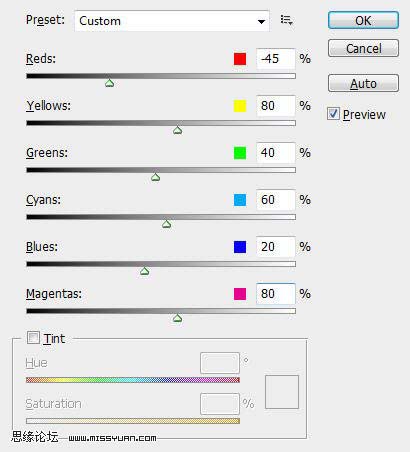Image resolution: width=410 pixels, height=452 pixels.
Task: Disable the Preview checkbox
Action: pos(333,114)
